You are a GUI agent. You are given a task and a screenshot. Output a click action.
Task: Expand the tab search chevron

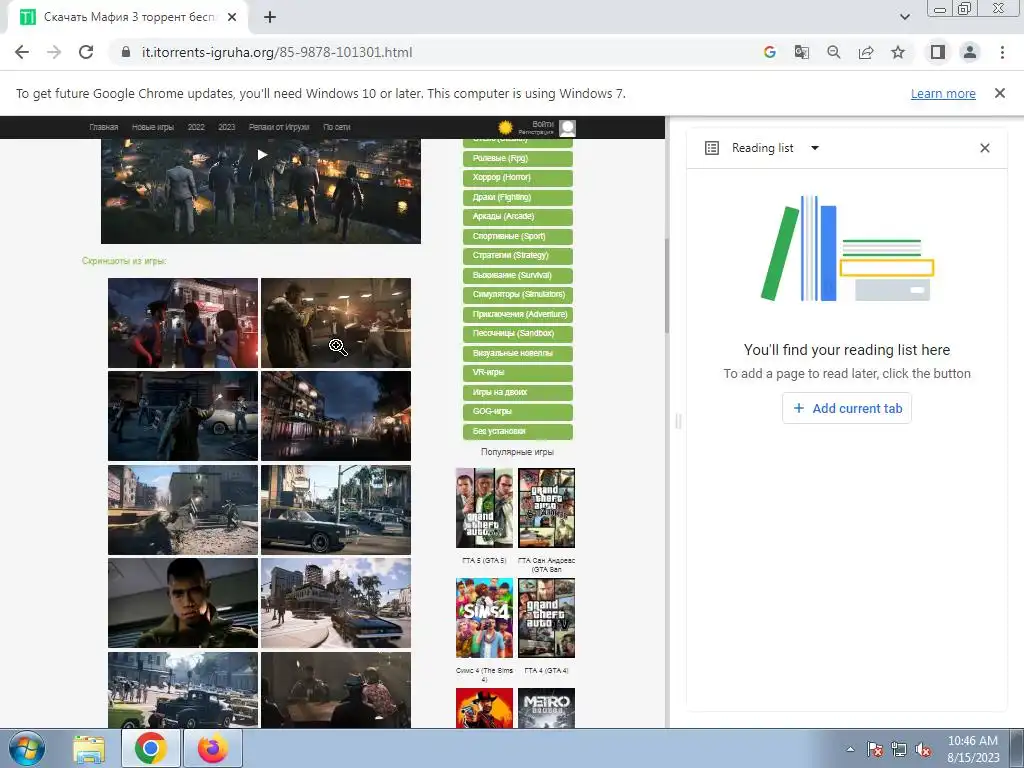pos(904,18)
